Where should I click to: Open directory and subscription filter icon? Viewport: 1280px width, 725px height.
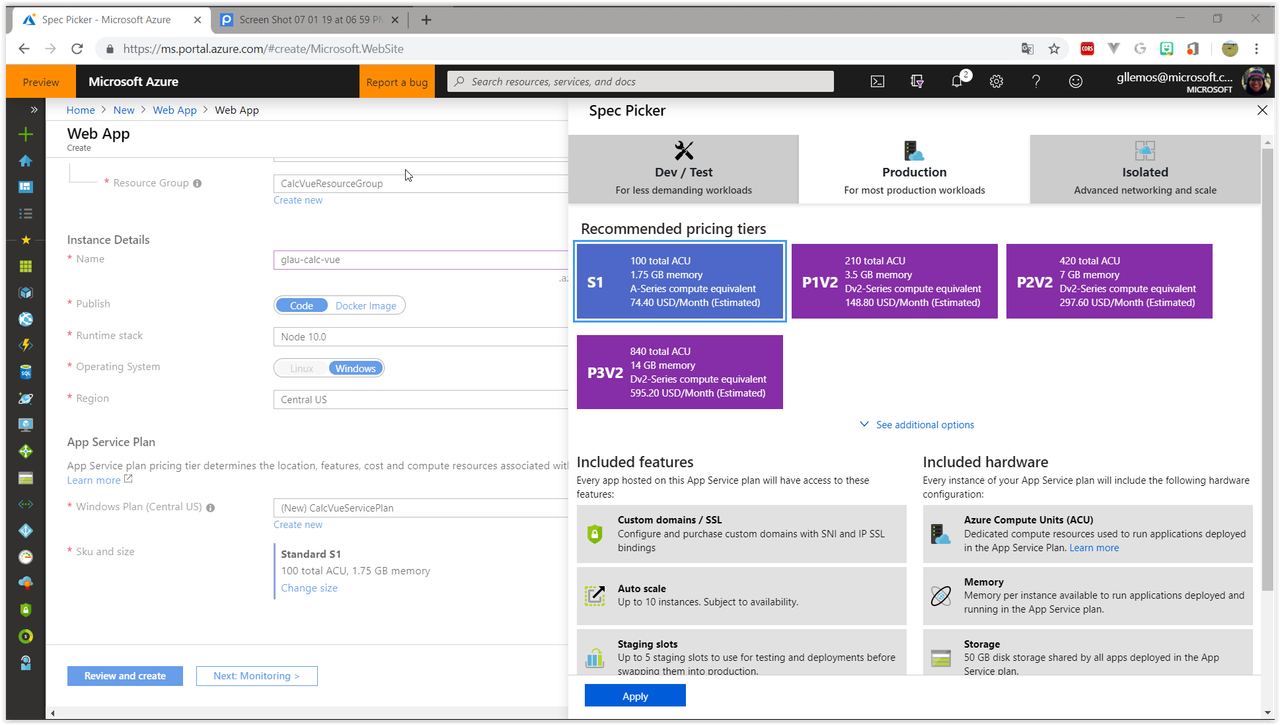(x=917, y=82)
